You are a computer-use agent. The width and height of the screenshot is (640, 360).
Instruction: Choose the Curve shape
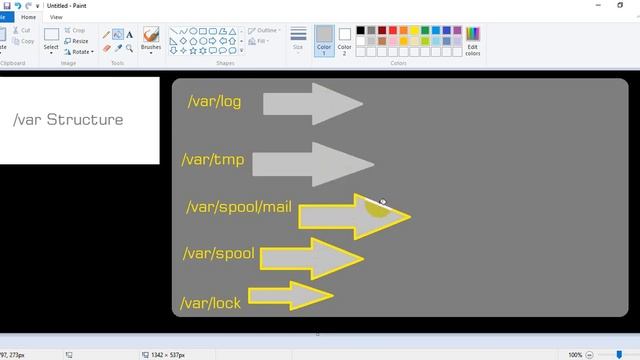coord(183,31)
